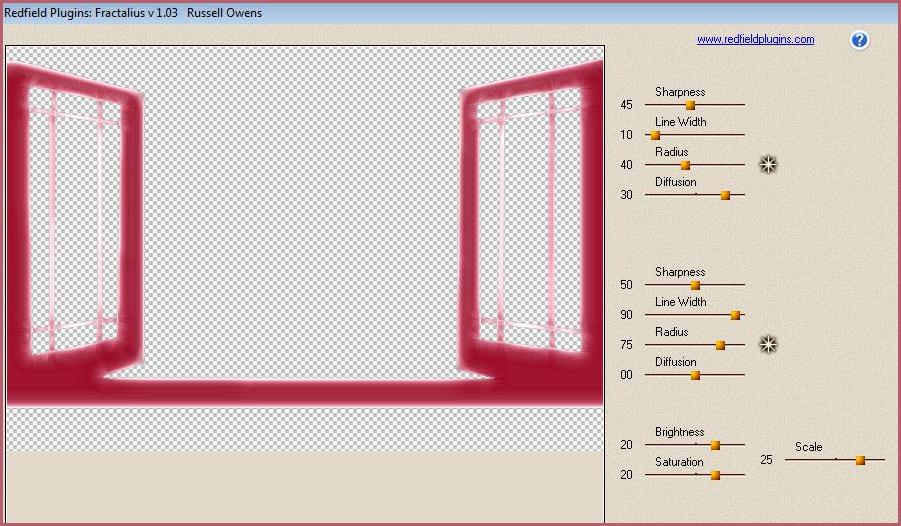Open the www.redfieldplugins.com link
The image size is (901, 526).
755,40
